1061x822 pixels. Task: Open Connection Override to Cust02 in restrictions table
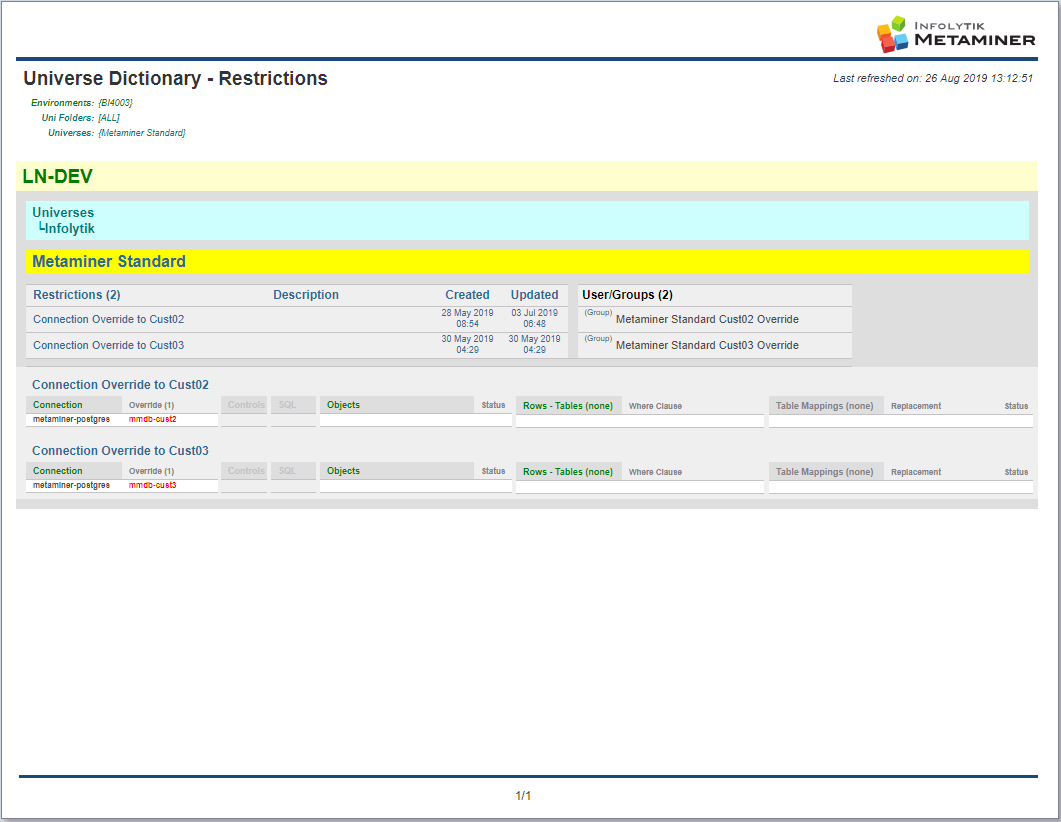(x=108, y=319)
